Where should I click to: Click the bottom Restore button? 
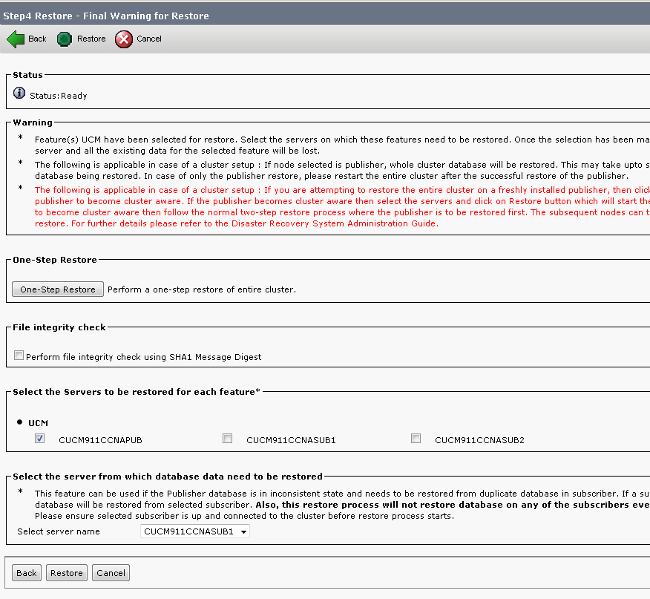tap(67, 573)
